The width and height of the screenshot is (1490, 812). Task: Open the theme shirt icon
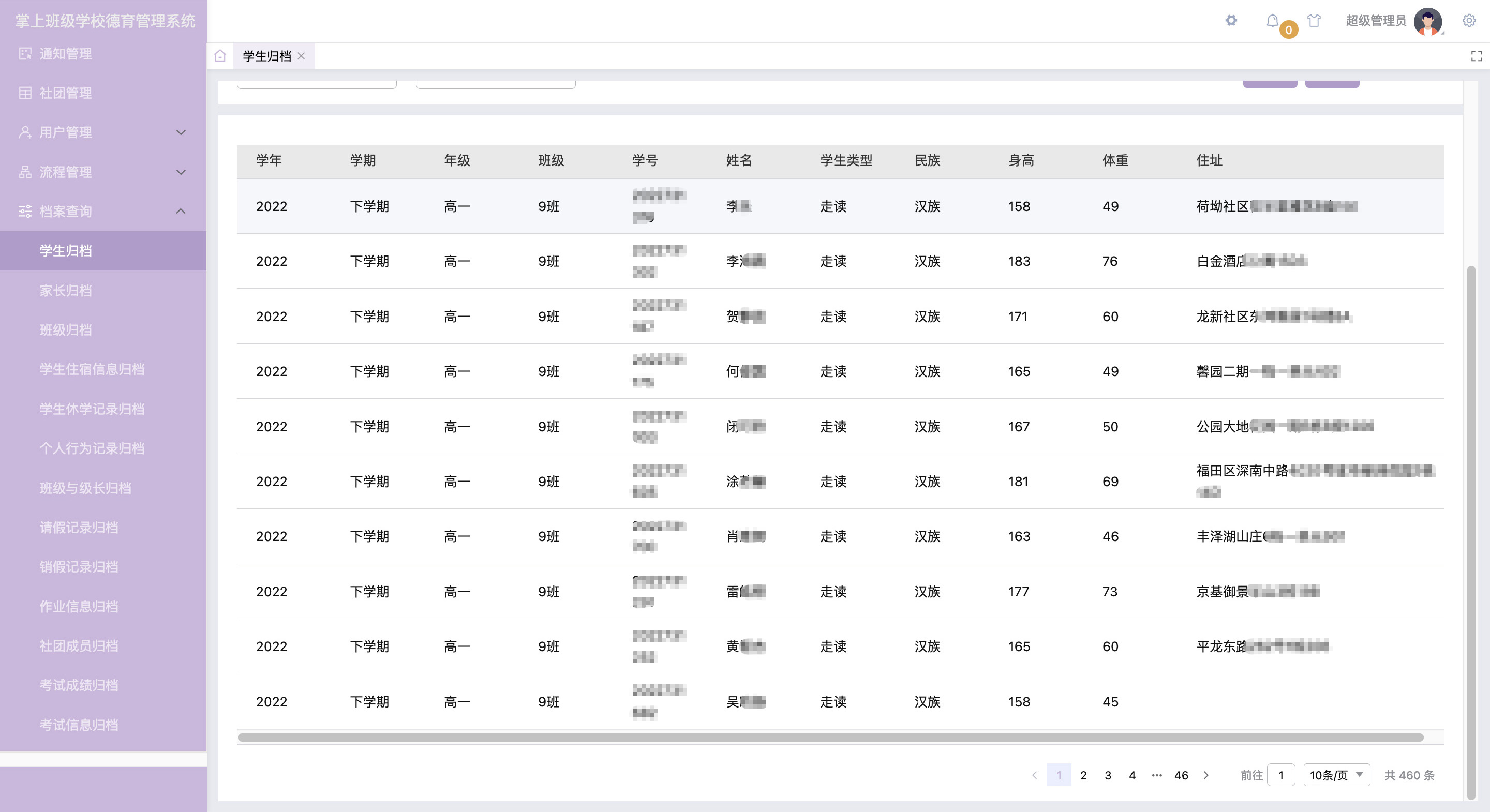[1314, 21]
